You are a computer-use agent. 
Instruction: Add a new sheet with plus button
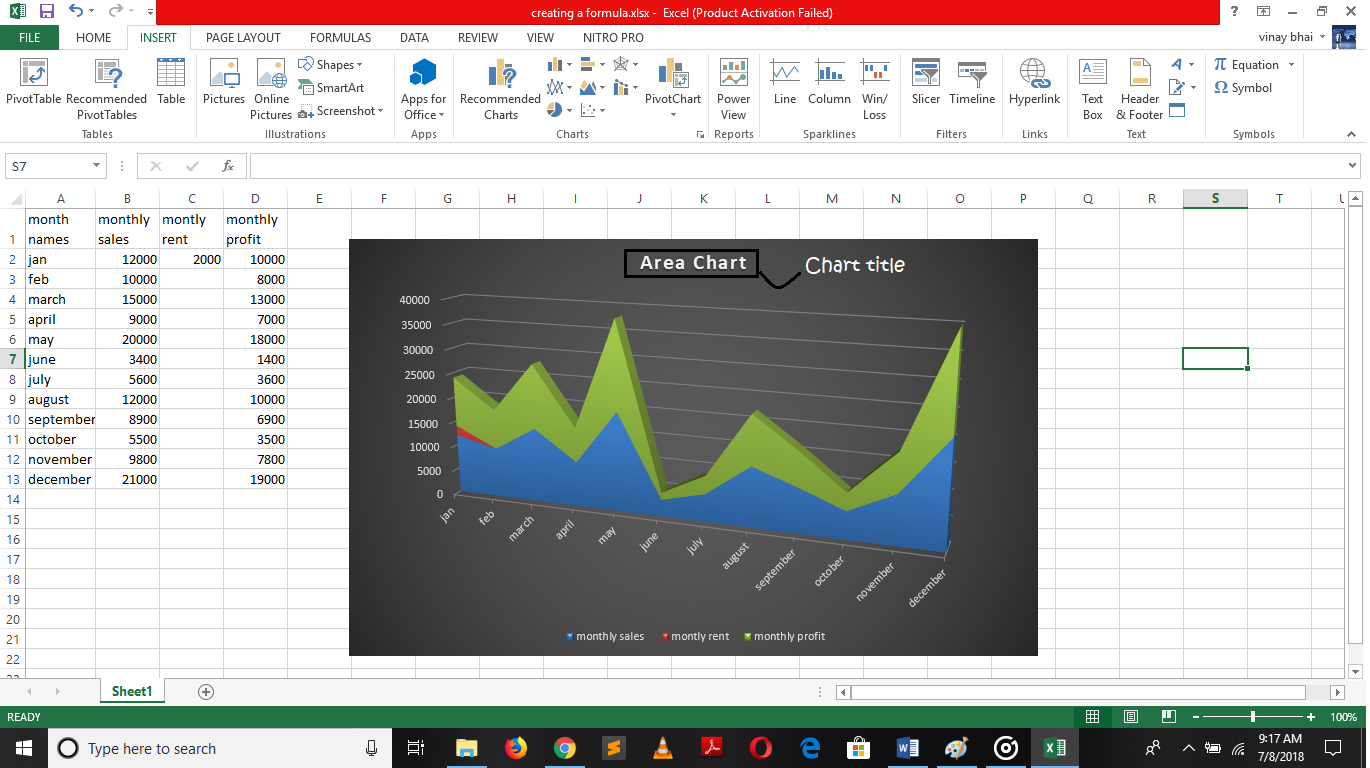point(206,691)
